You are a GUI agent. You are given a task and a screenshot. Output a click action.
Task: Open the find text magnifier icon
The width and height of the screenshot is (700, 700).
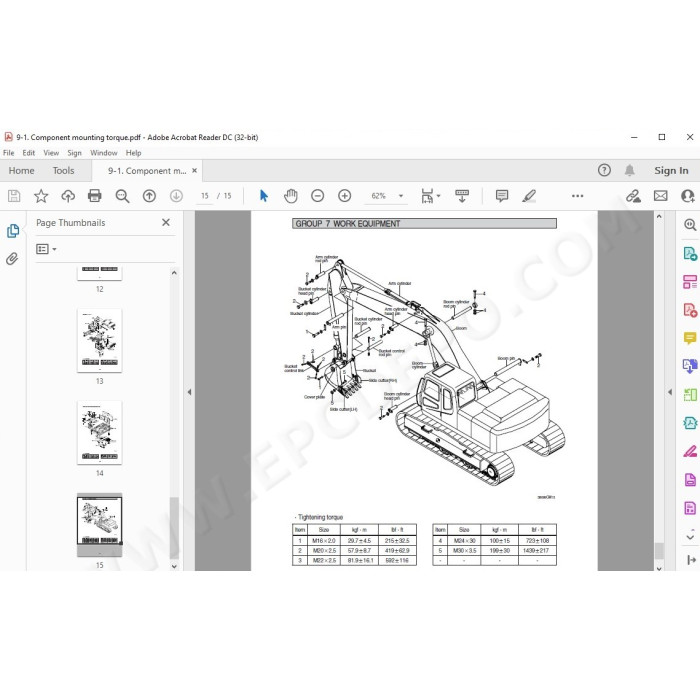(122, 196)
